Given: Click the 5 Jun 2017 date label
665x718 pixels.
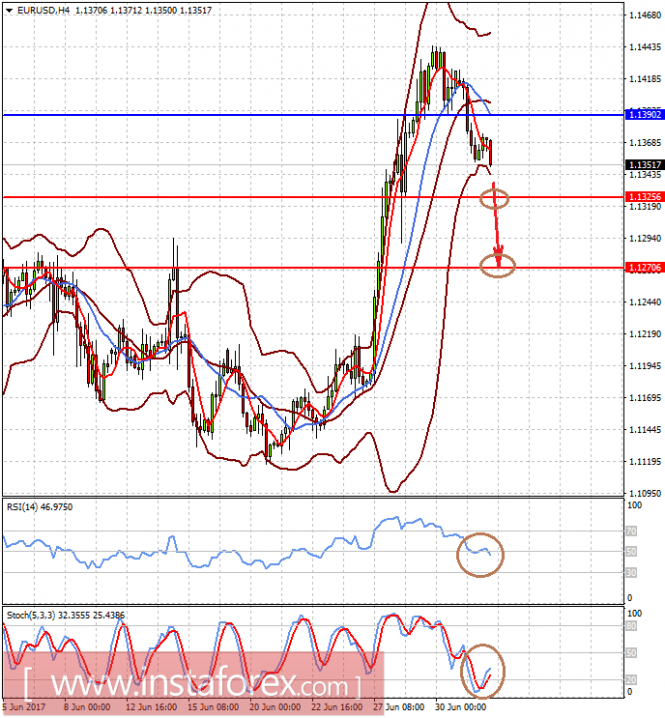Looking at the screenshot, I should tap(22, 706).
